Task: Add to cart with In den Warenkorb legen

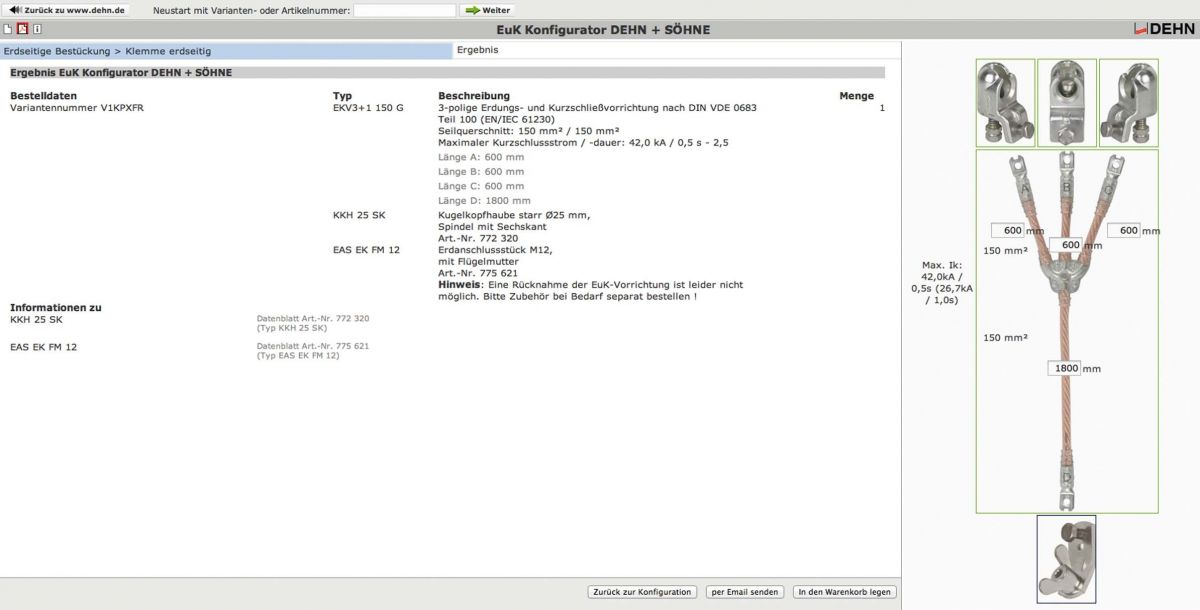Action: [844, 592]
